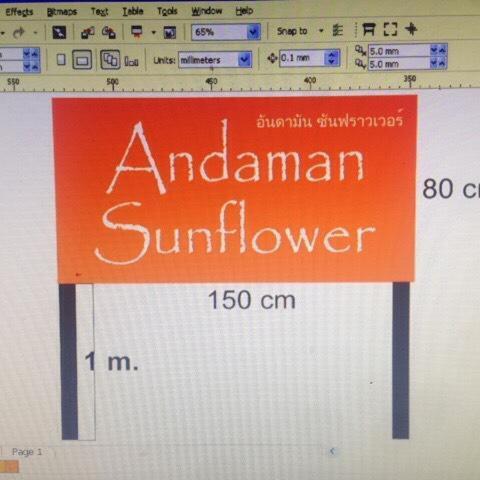The image size is (480, 480).
Task: Click the Export icon
Action: point(109,32)
